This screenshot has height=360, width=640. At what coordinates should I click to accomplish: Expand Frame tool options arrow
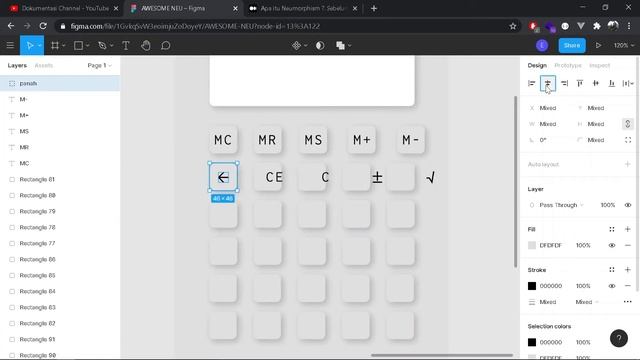[x=64, y=46]
